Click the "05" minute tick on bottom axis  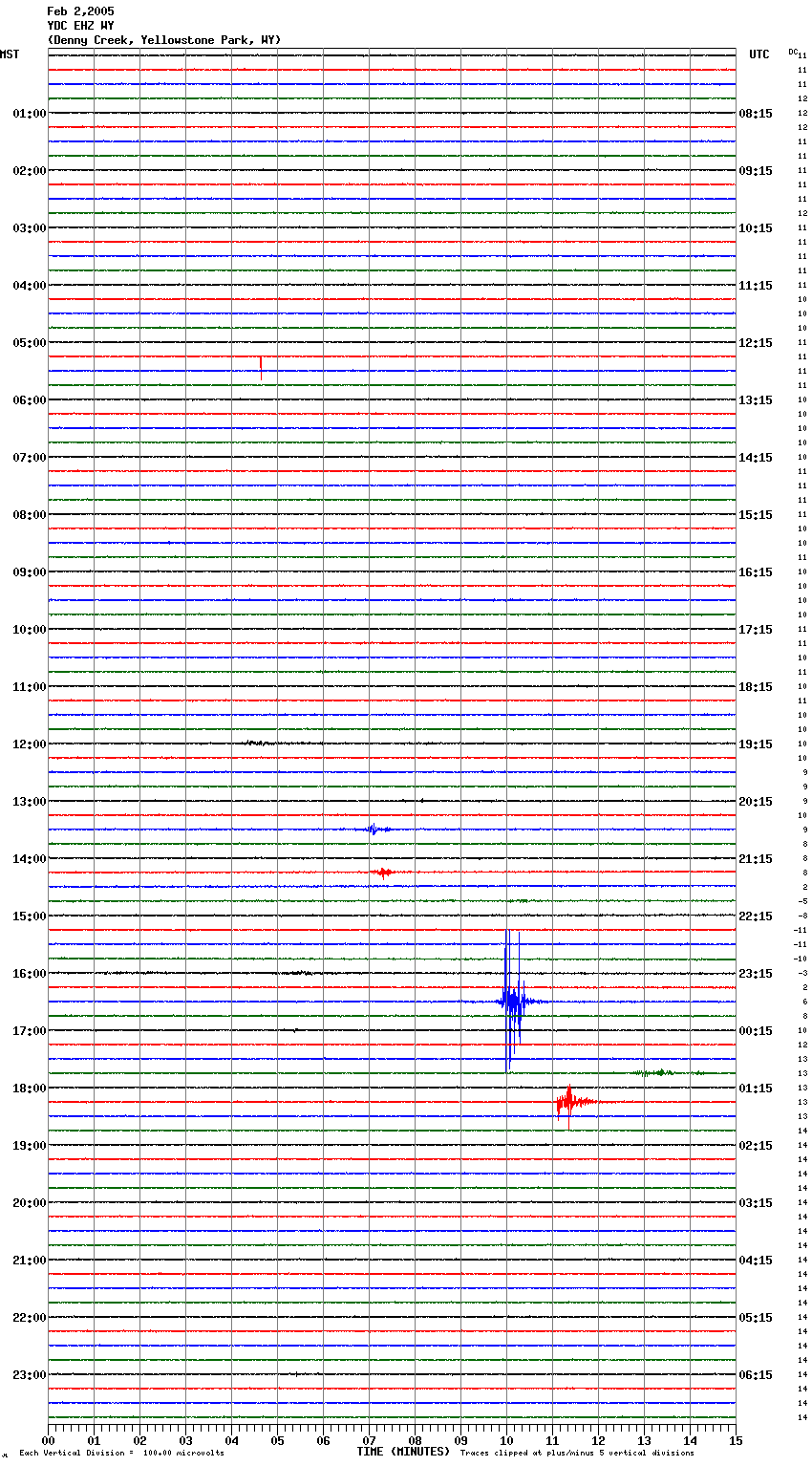[277, 1440]
